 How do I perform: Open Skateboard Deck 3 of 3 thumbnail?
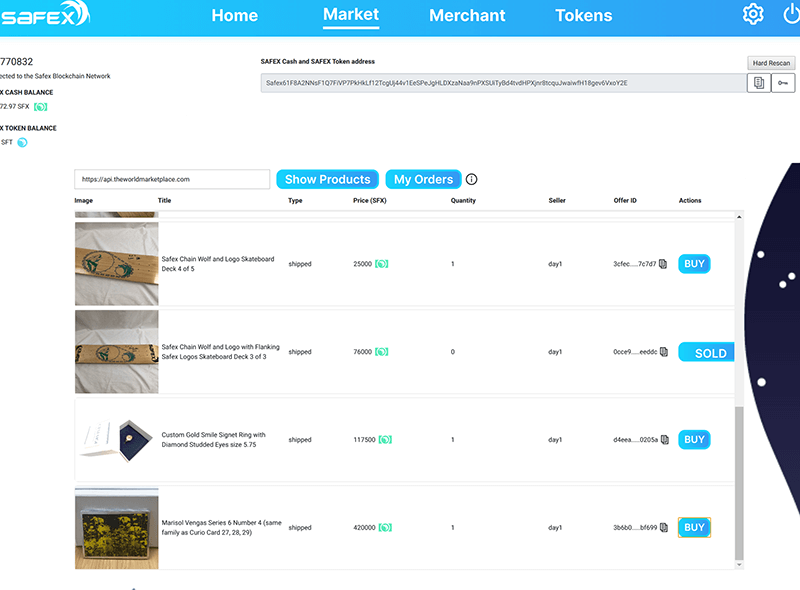point(116,352)
